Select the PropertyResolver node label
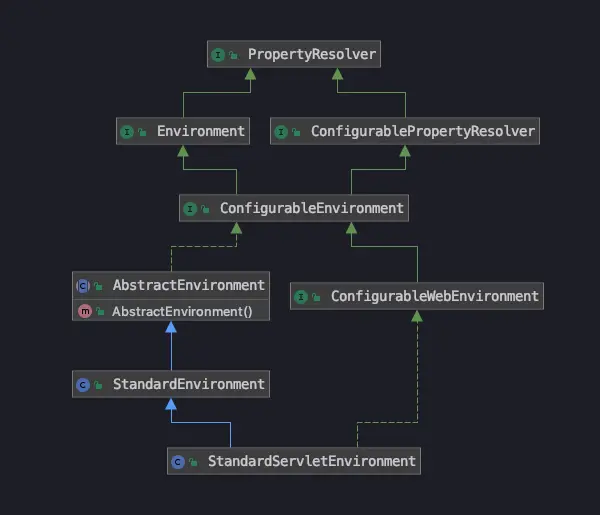 (x=312, y=54)
